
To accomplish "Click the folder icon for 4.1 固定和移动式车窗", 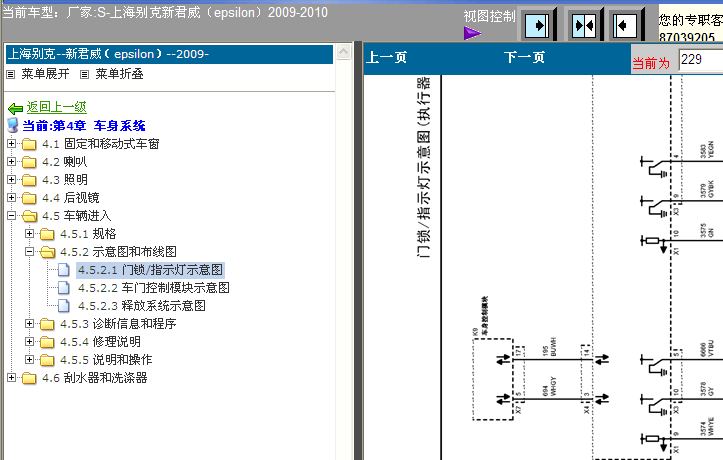I will coord(29,144).
